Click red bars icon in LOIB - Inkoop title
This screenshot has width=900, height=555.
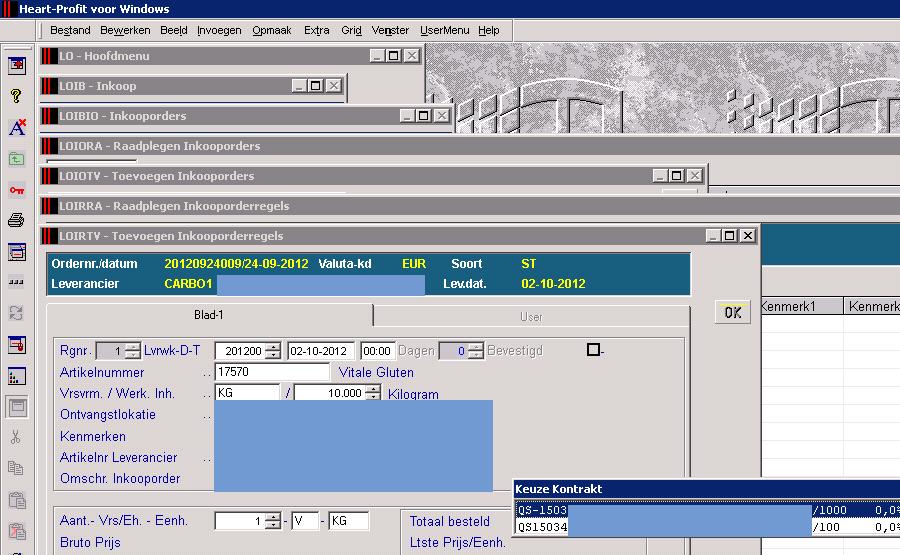point(49,86)
